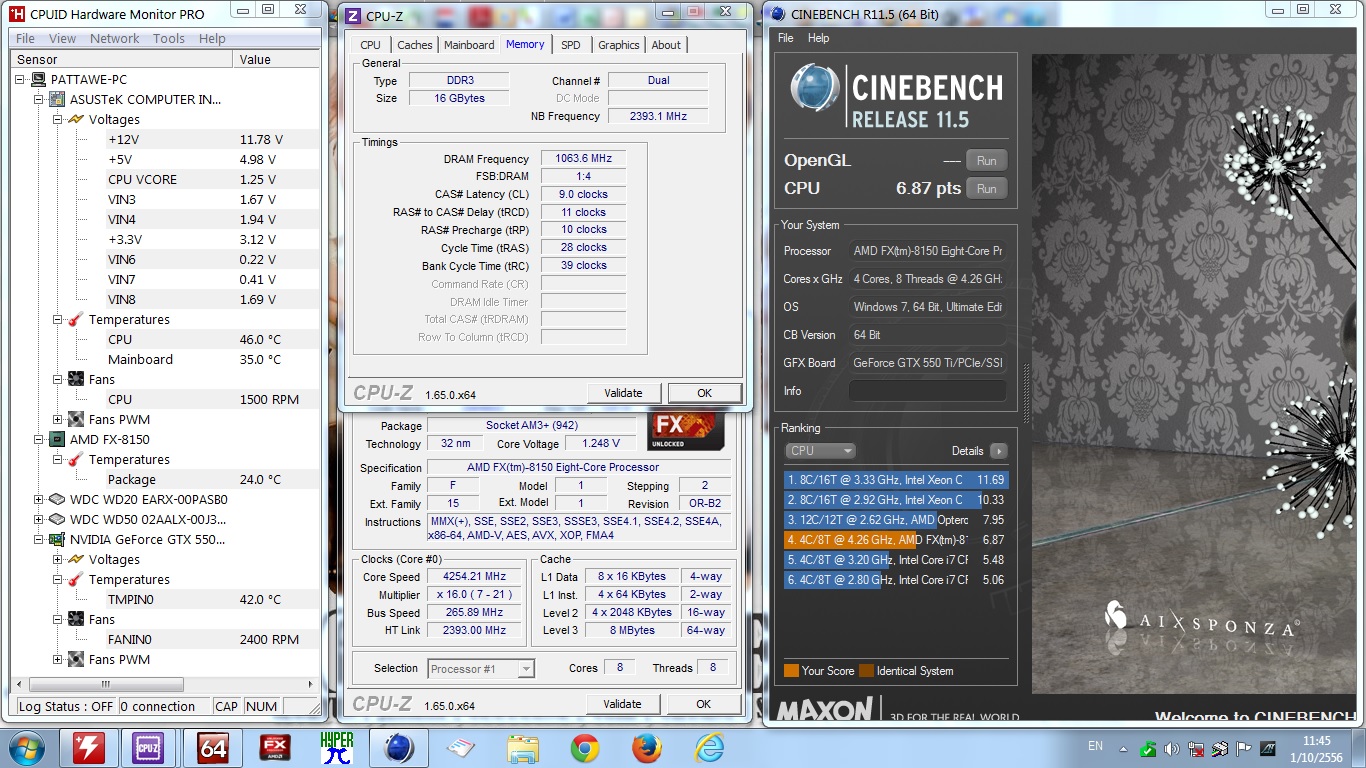
Task: Click the Info field in Cinebench
Action: point(927,391)
